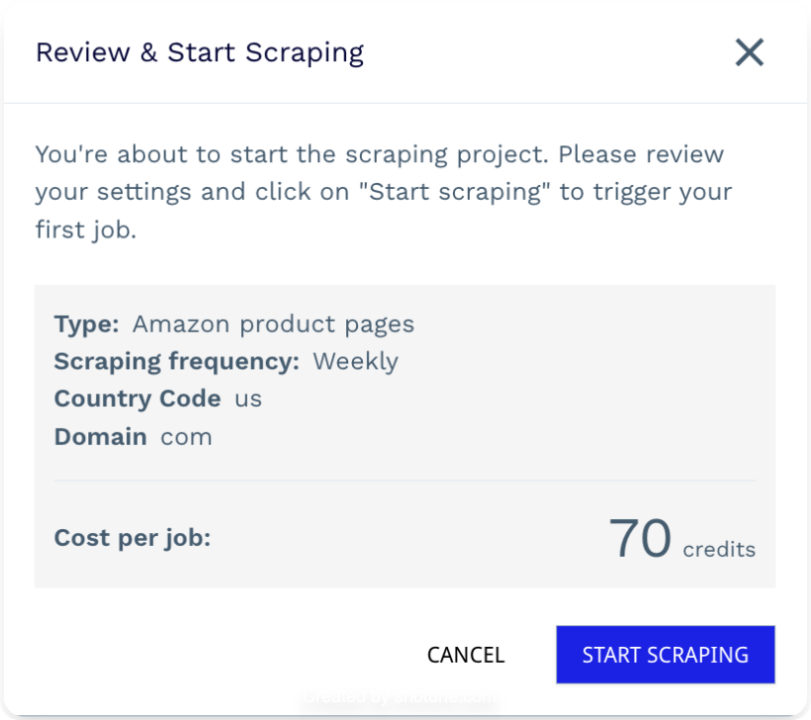Select the "Scraping frequency:" label
The width and height of the screenshot is (811, 720).
[x=177, y=361]
